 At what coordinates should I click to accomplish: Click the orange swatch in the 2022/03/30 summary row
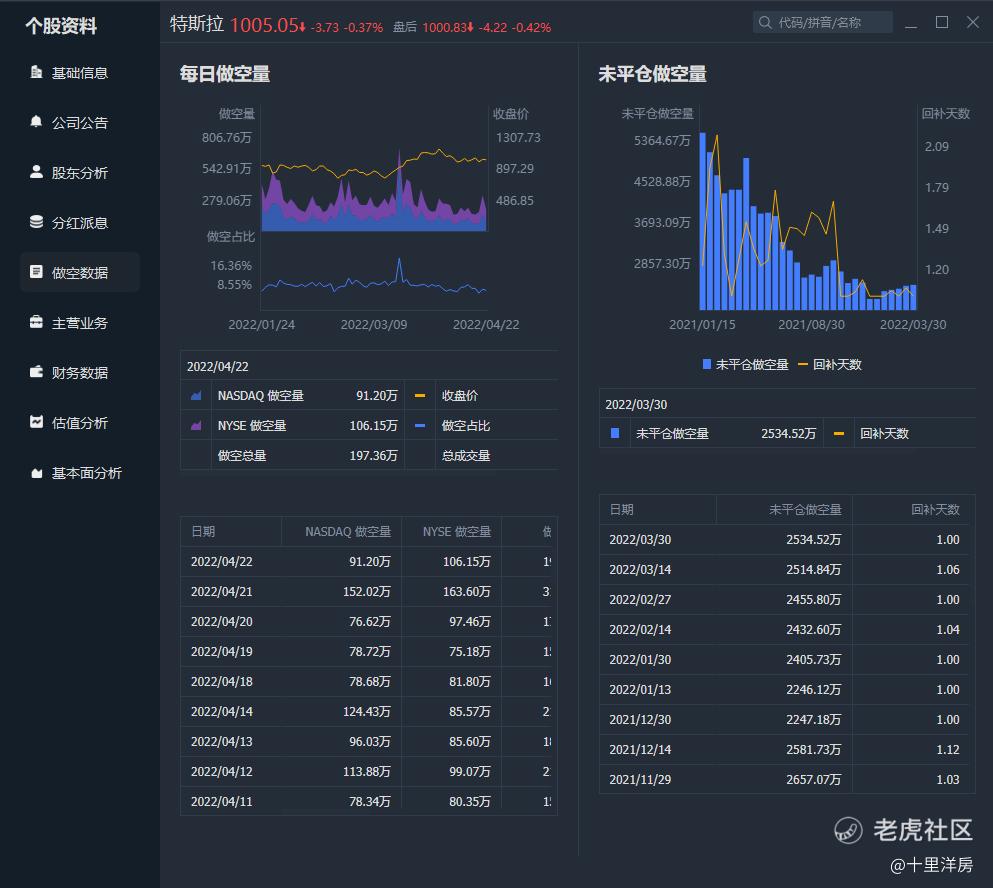pos(838,434)
